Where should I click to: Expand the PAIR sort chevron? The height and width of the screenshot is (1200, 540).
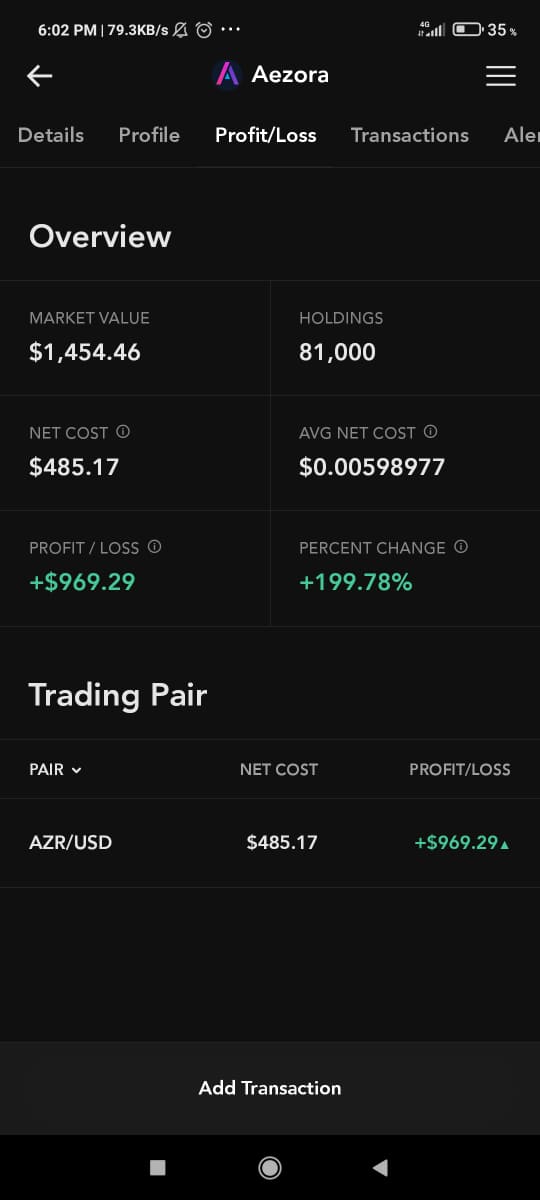(x=77, y=770)
